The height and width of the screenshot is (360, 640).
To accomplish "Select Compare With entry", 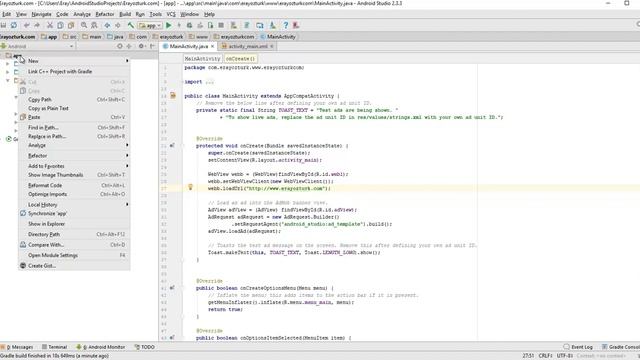I will (x=74, y=245).
